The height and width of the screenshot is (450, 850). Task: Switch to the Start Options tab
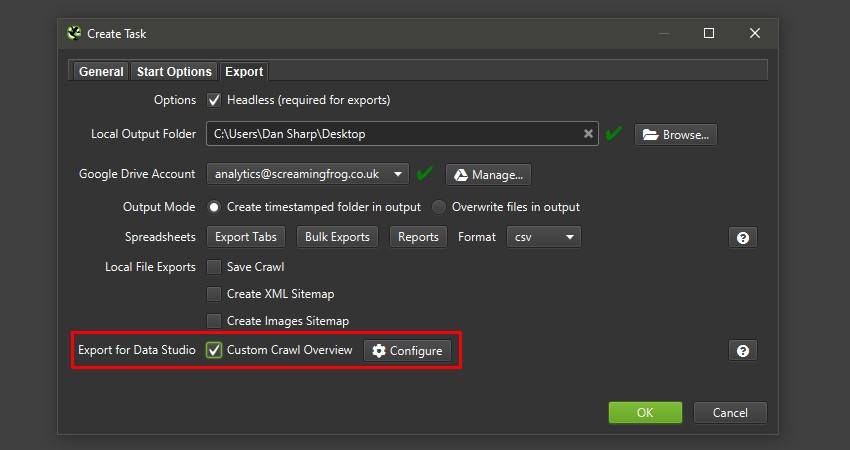(174, 72)
